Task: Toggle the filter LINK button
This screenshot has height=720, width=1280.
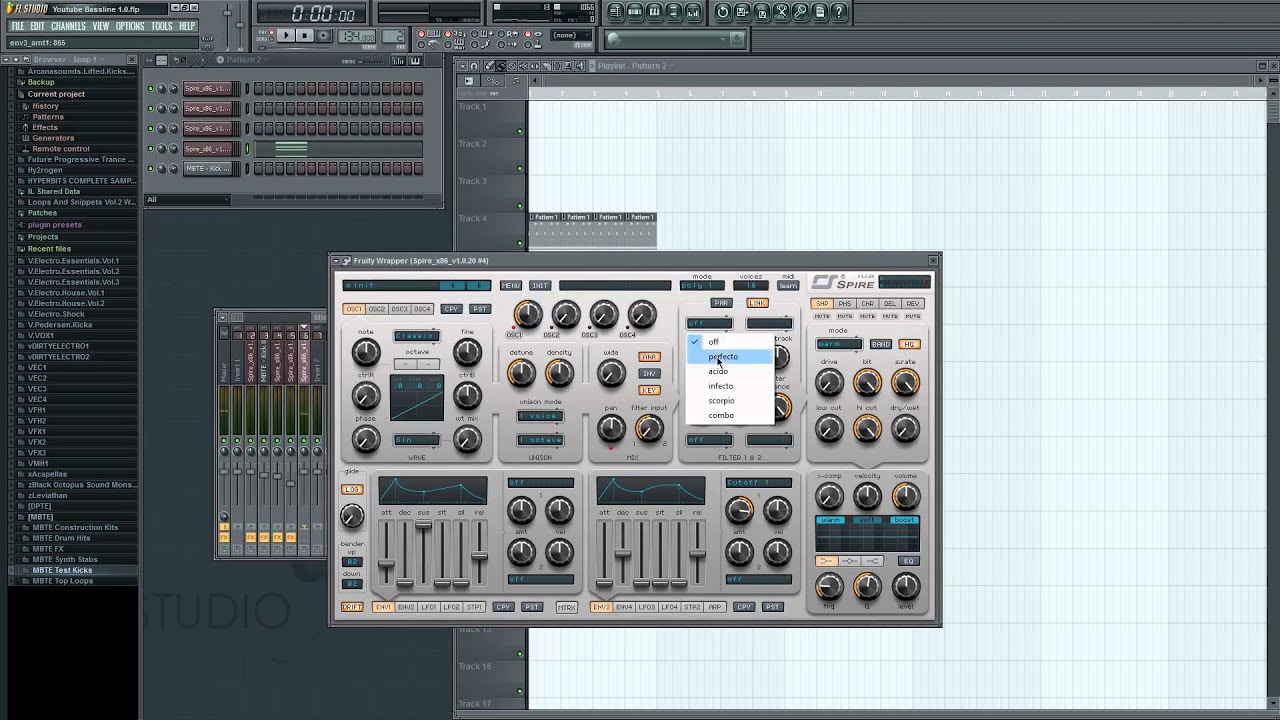Action: tap(757, 303)
